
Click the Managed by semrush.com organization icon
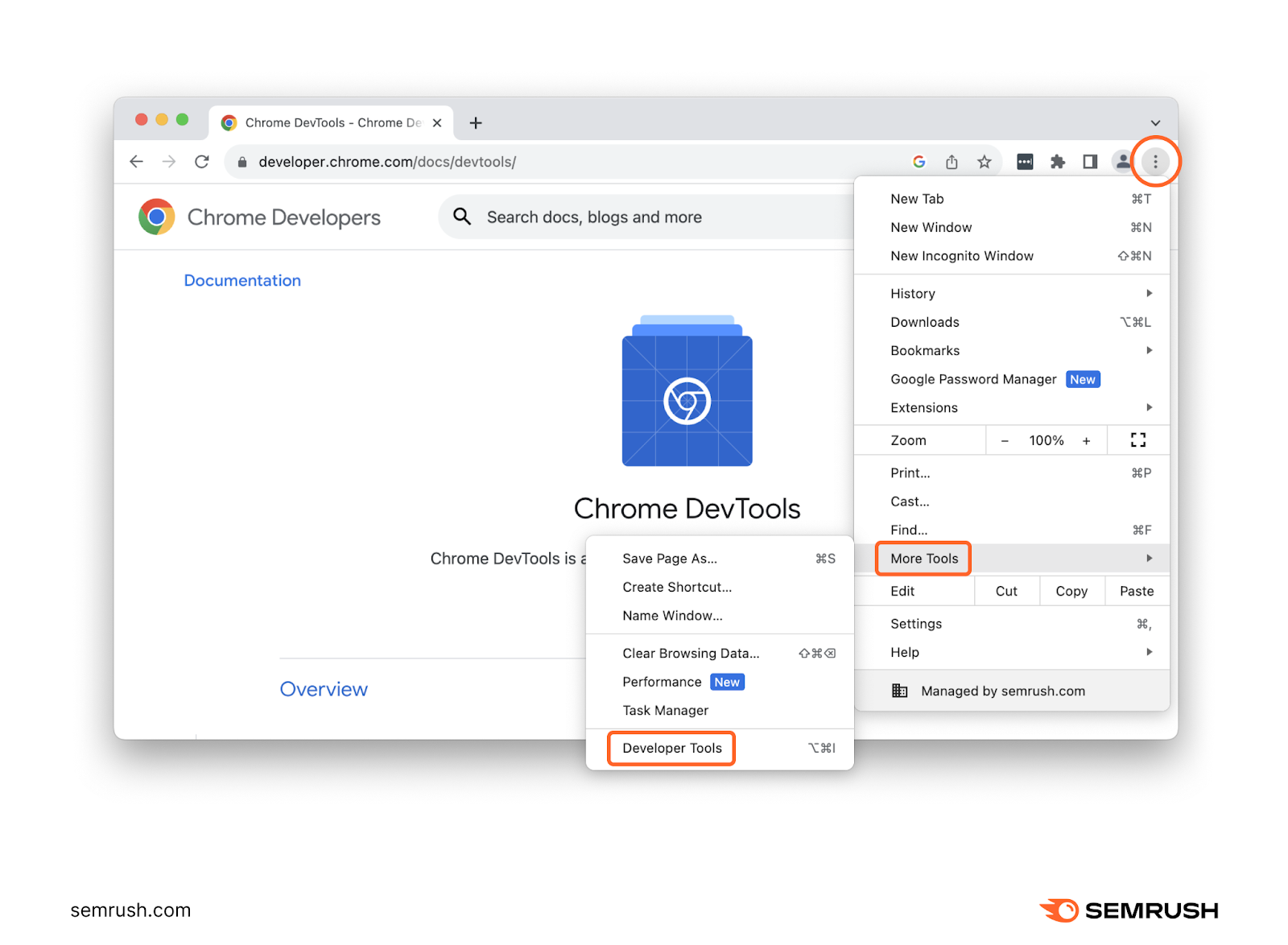[900, 691]
